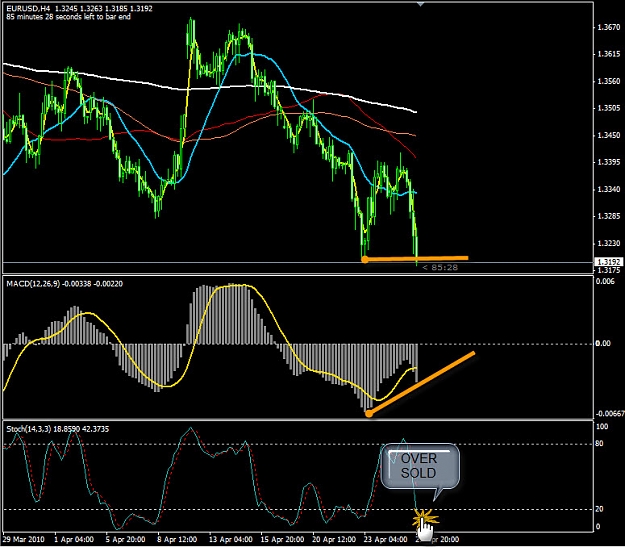Viewport: 625px width, 547px height.
Task: Click the 20 stochastic level label
Action: [599, 509]
